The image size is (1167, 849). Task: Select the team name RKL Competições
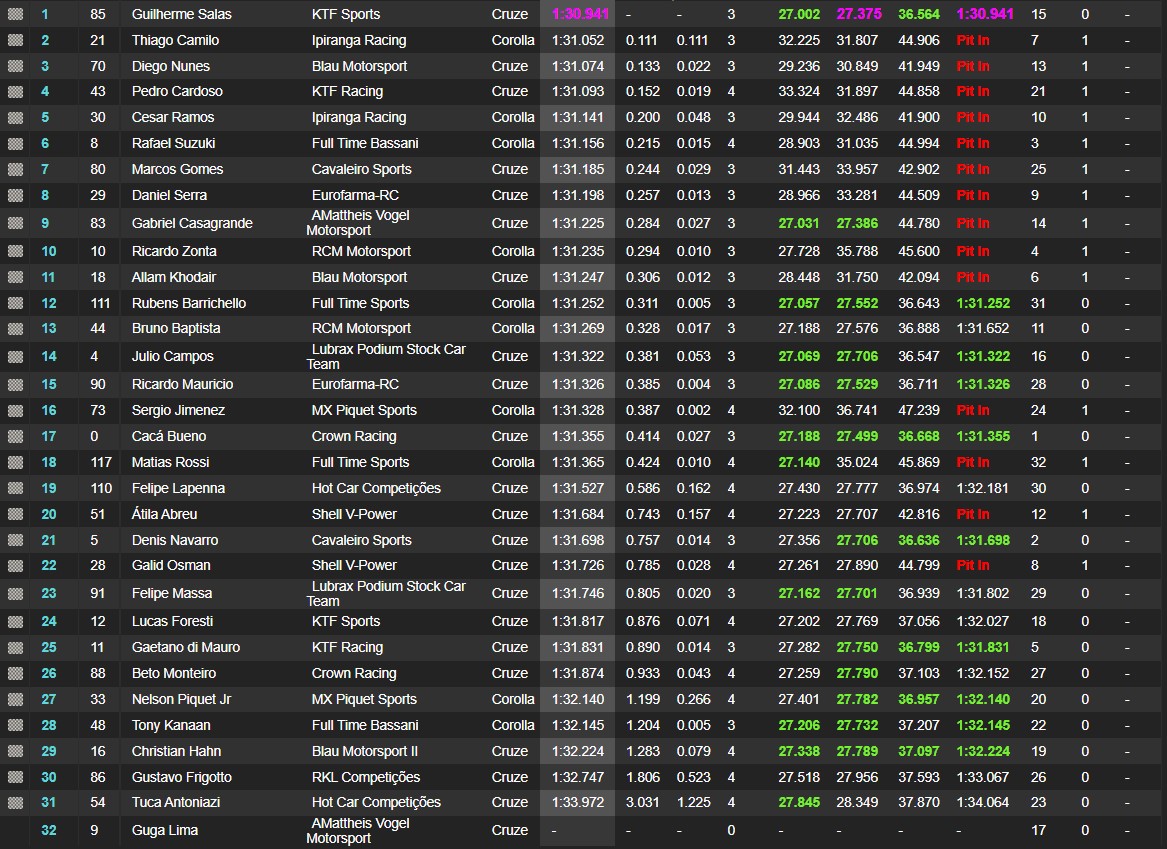366,778
